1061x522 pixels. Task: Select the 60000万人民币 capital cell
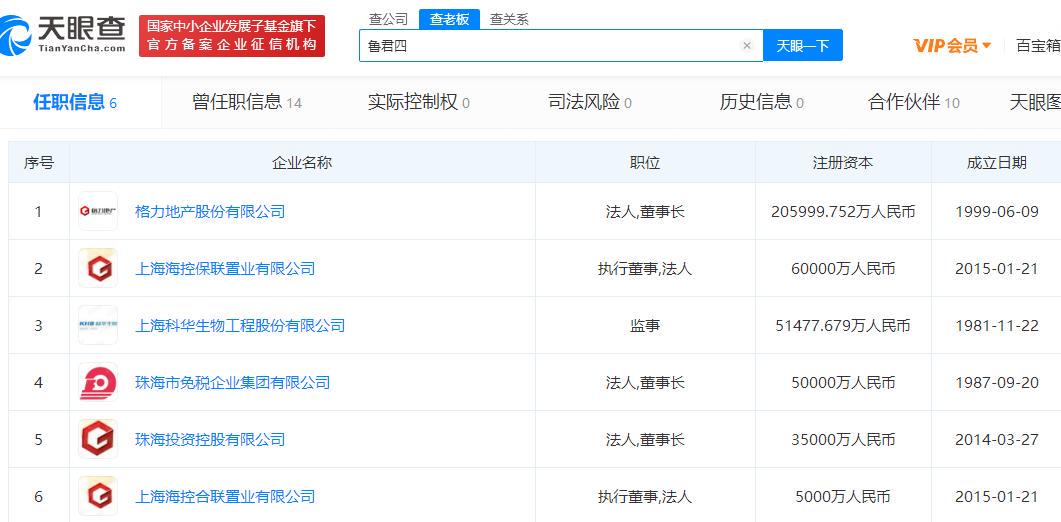point(843,268)
